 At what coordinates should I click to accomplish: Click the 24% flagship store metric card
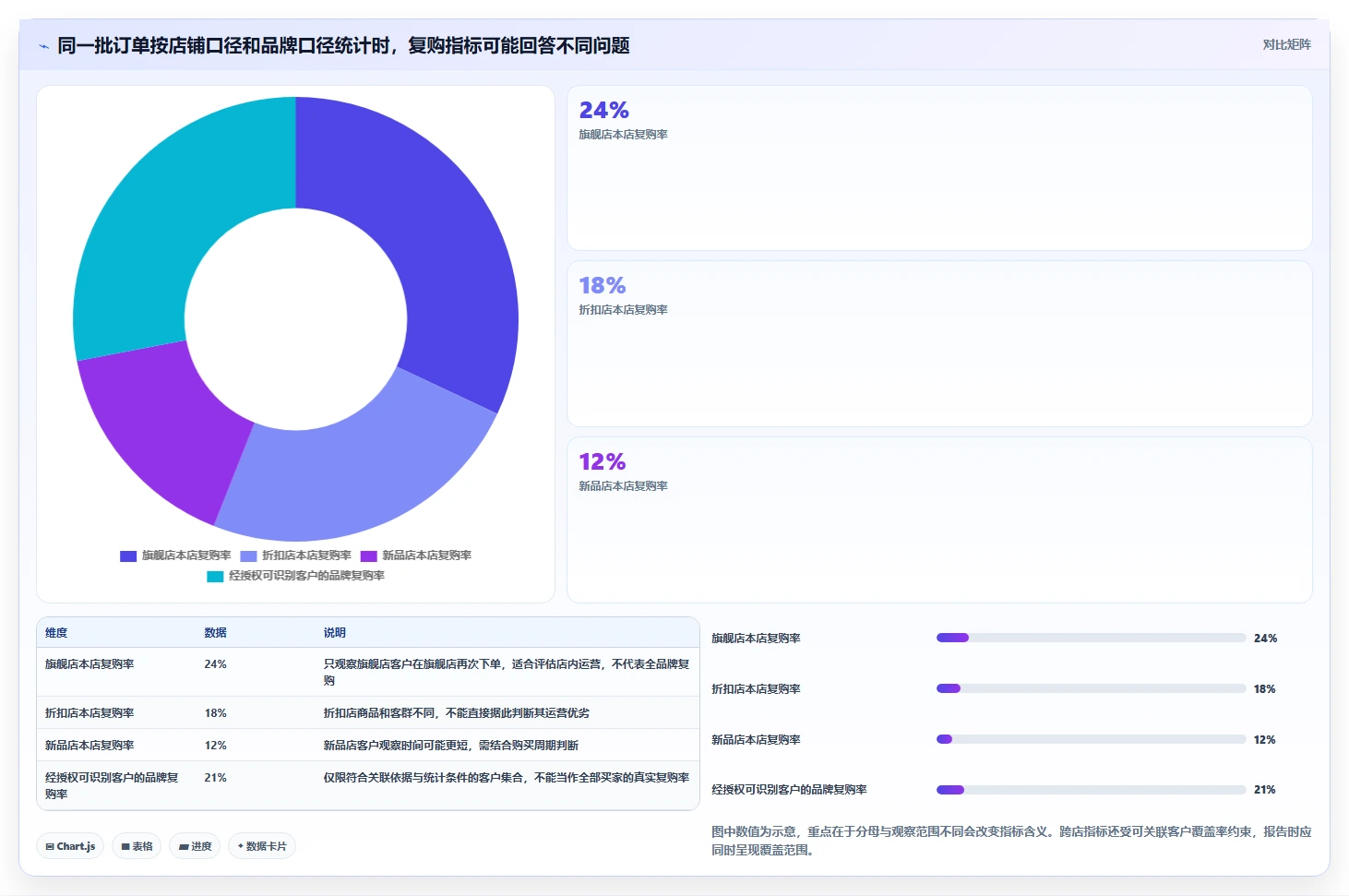[x=939, y=168]
